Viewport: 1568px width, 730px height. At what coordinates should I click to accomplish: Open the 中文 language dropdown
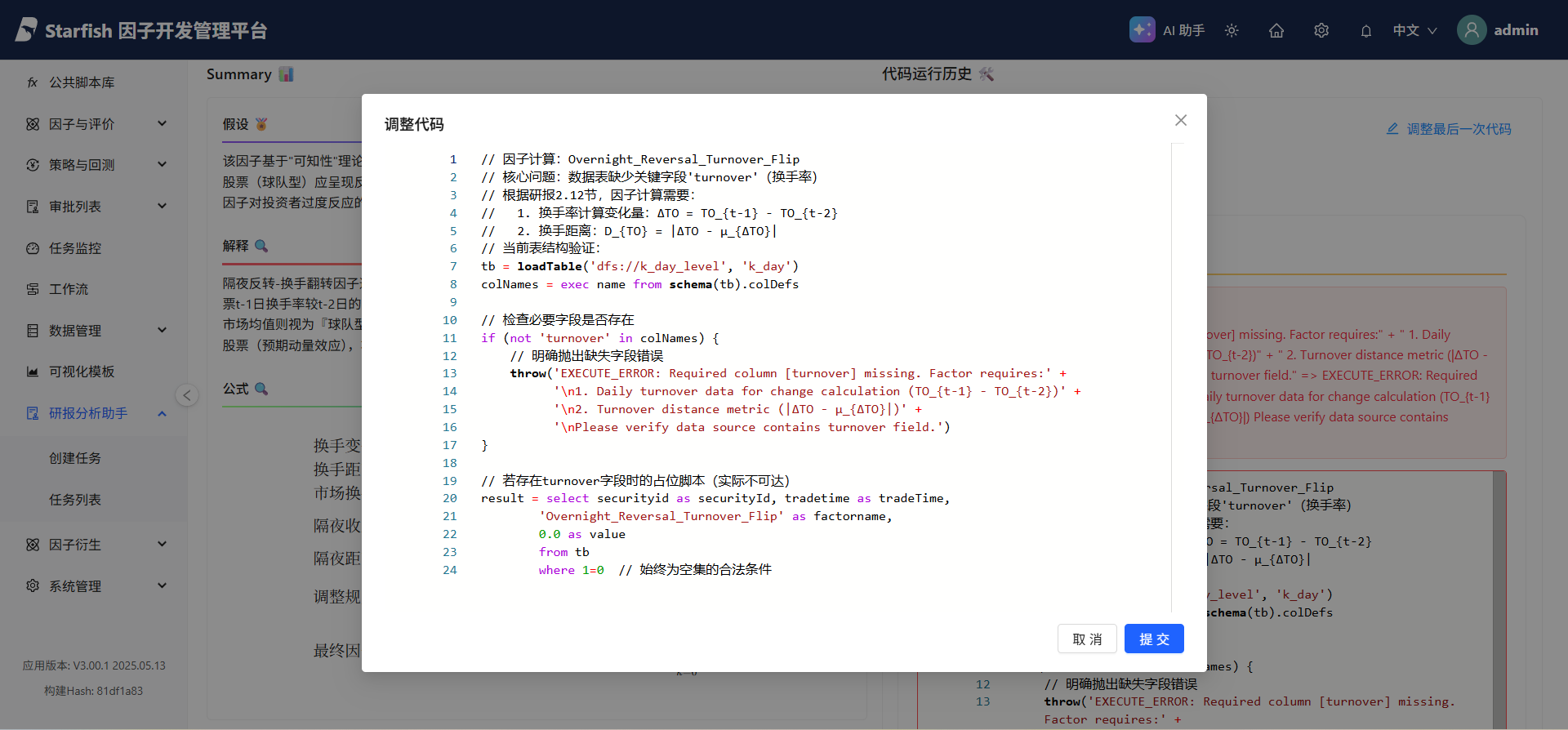coord(1414,30)
